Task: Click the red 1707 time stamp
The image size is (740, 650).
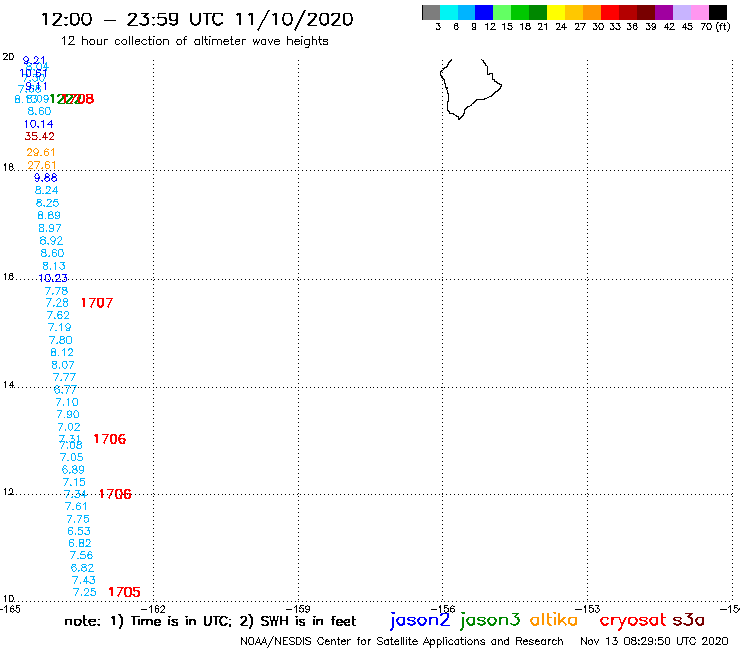Action: click(97, 303)
